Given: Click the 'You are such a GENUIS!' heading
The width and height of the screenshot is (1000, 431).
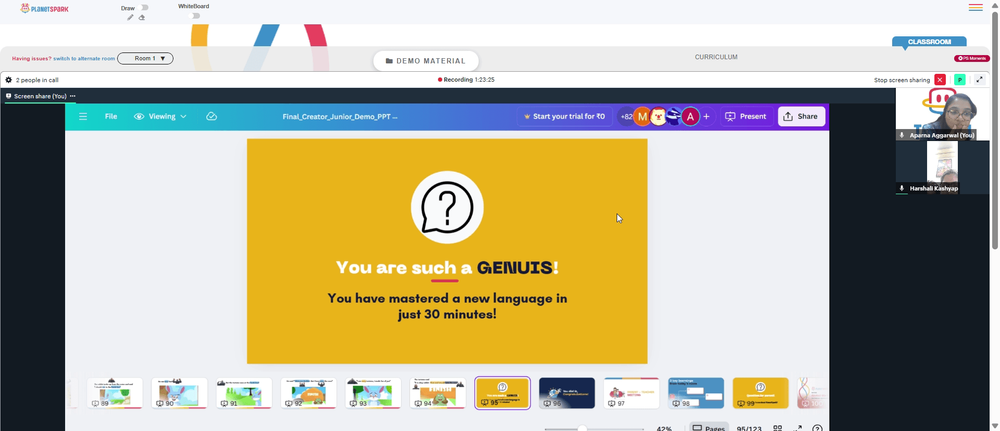Looking at the screenshot, I should tap(447, 267).
